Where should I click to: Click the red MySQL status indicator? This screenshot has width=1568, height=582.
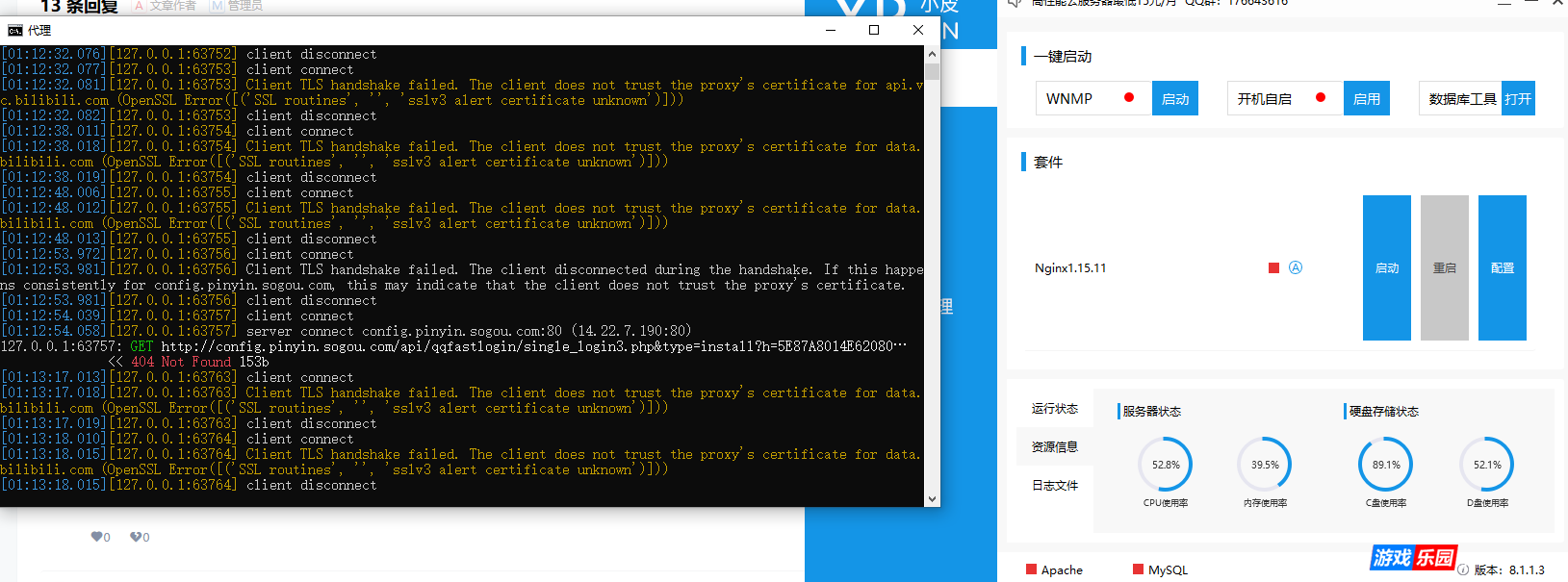[1139, 569]
